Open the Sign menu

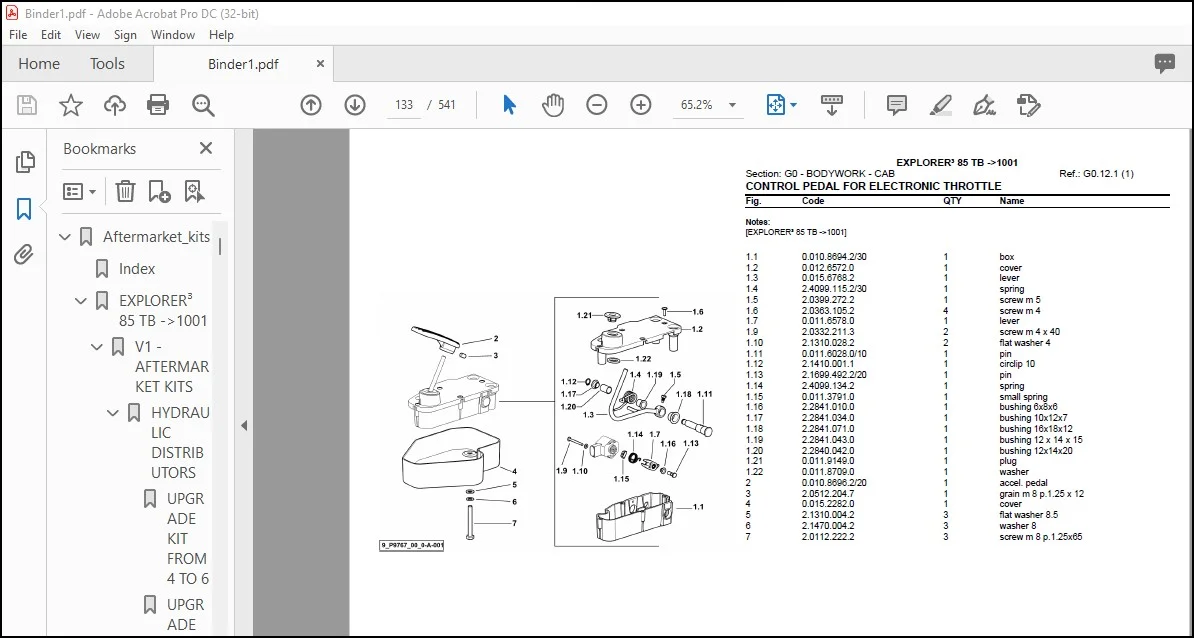tap(125, 35)
